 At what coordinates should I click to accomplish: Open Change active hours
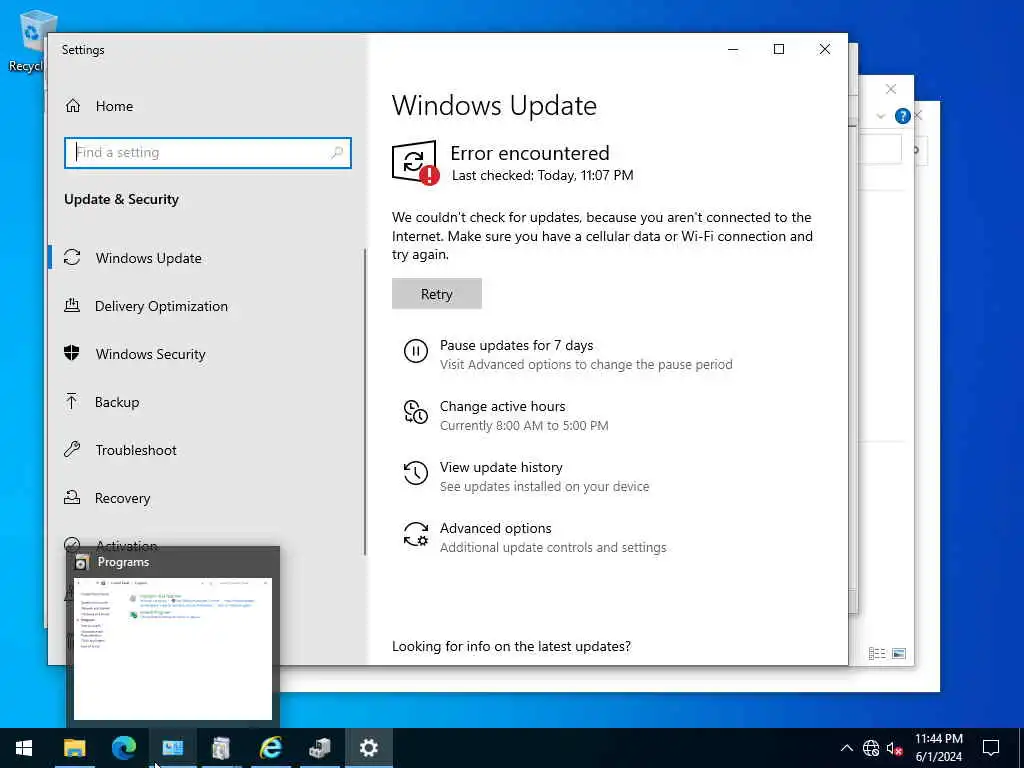pos(524,415)
